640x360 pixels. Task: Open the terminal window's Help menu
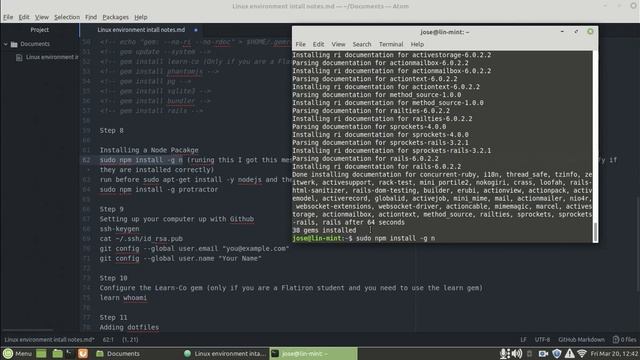coord(417,44)
